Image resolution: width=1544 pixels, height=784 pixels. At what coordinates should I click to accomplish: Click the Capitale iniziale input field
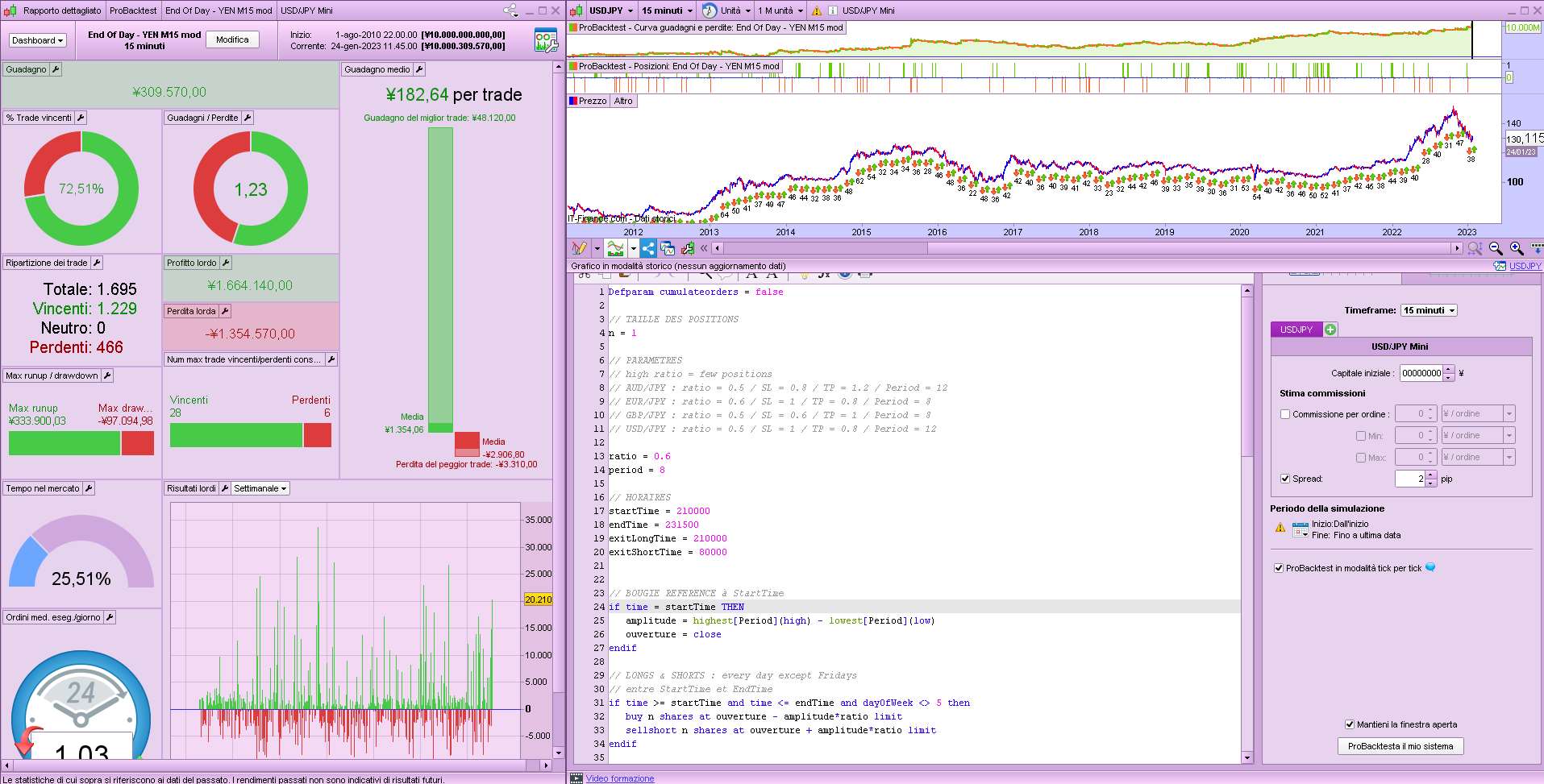[1421, 373]
